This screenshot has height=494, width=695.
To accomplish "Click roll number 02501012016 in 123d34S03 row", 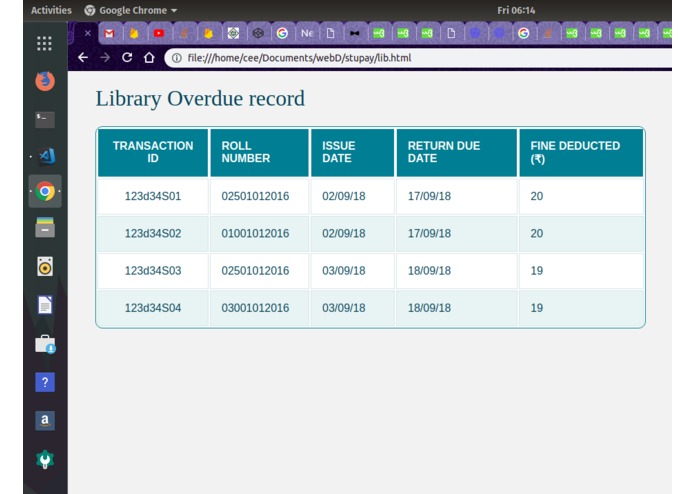I will 255,271.
